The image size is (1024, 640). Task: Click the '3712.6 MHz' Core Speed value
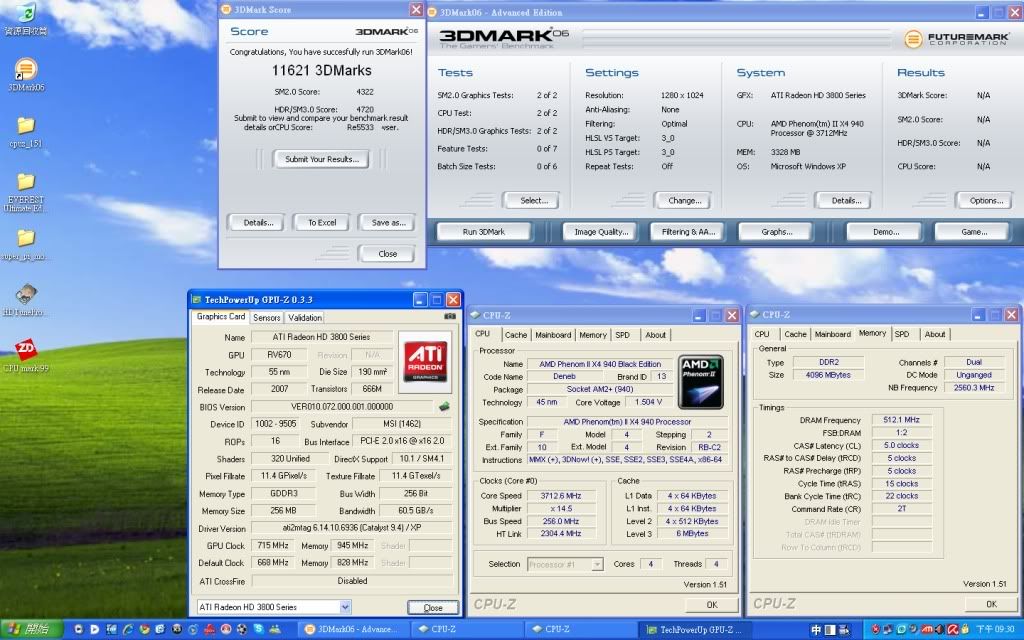(561, 496)
